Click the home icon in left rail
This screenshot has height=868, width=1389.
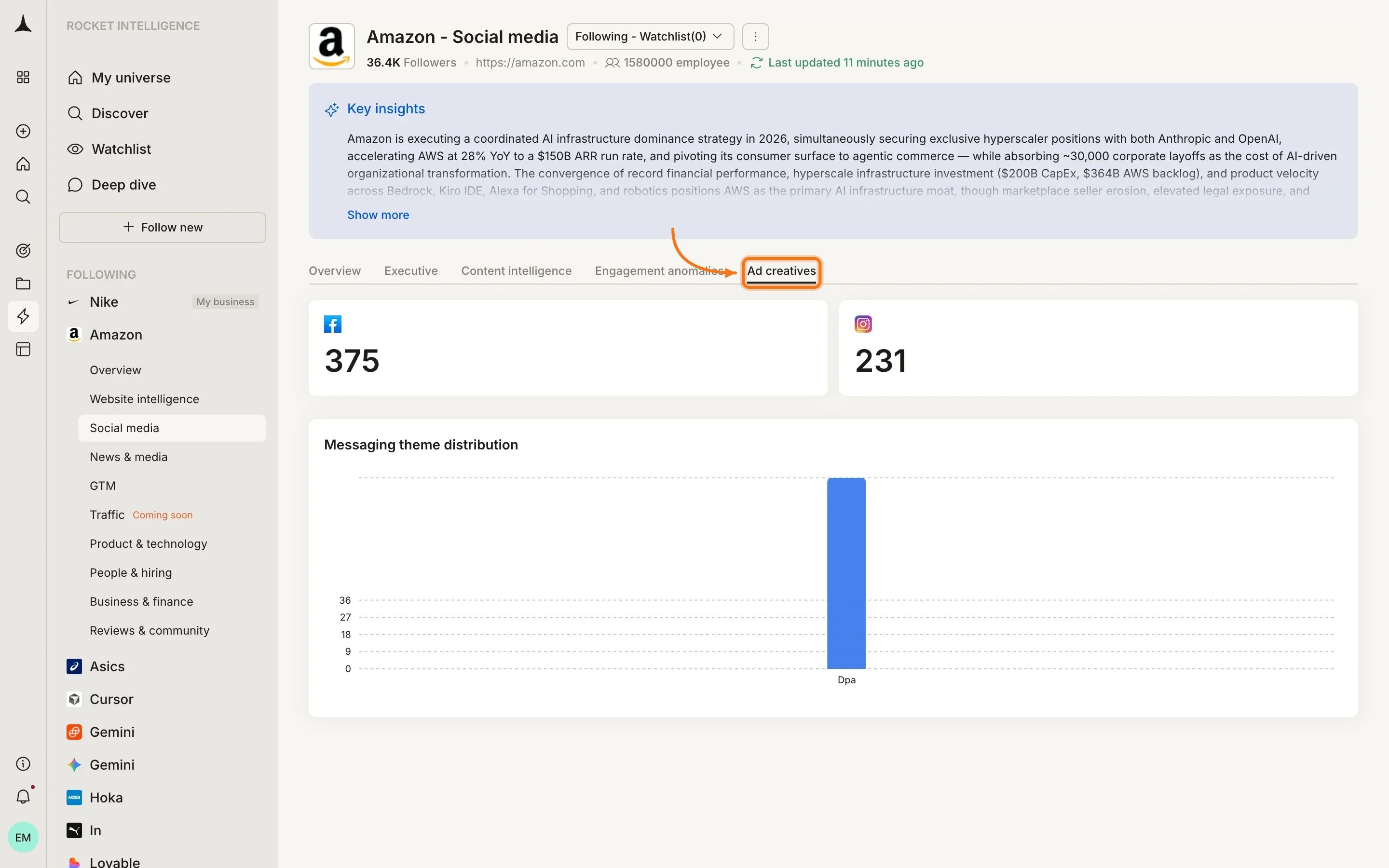point(23,164)
